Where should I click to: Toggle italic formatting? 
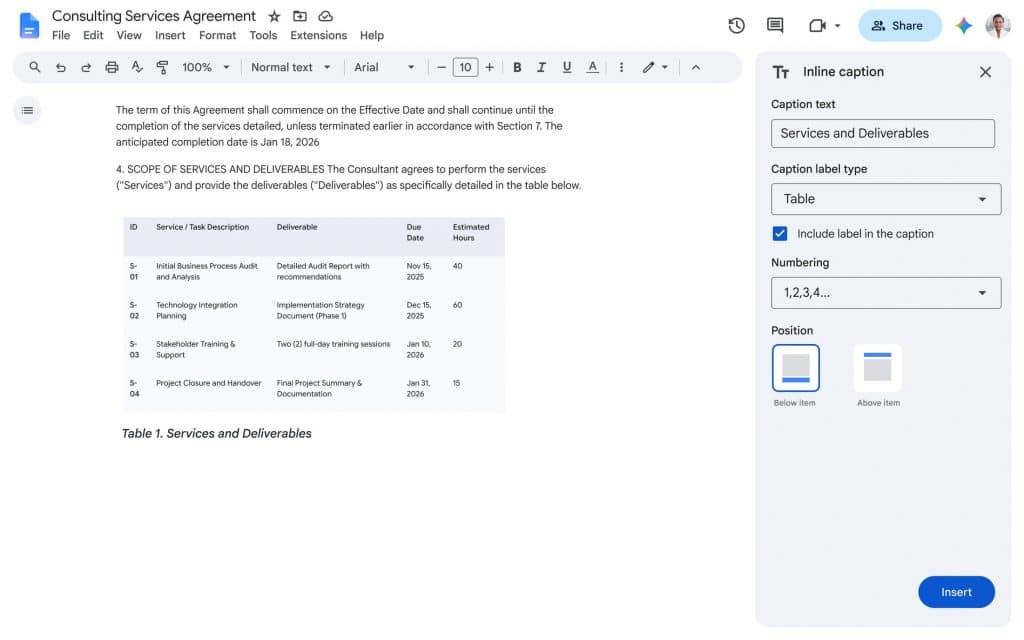tap(541, 67)
